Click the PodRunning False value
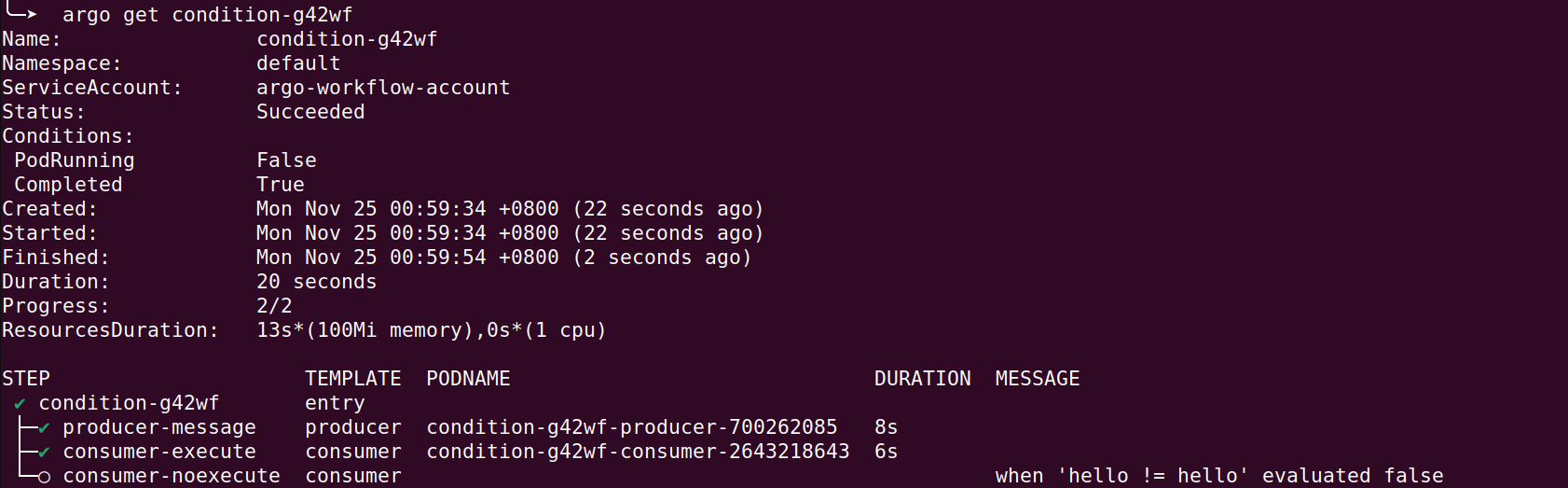The height and width of the screenshot is (488, 1568). [x=286, y=160]
